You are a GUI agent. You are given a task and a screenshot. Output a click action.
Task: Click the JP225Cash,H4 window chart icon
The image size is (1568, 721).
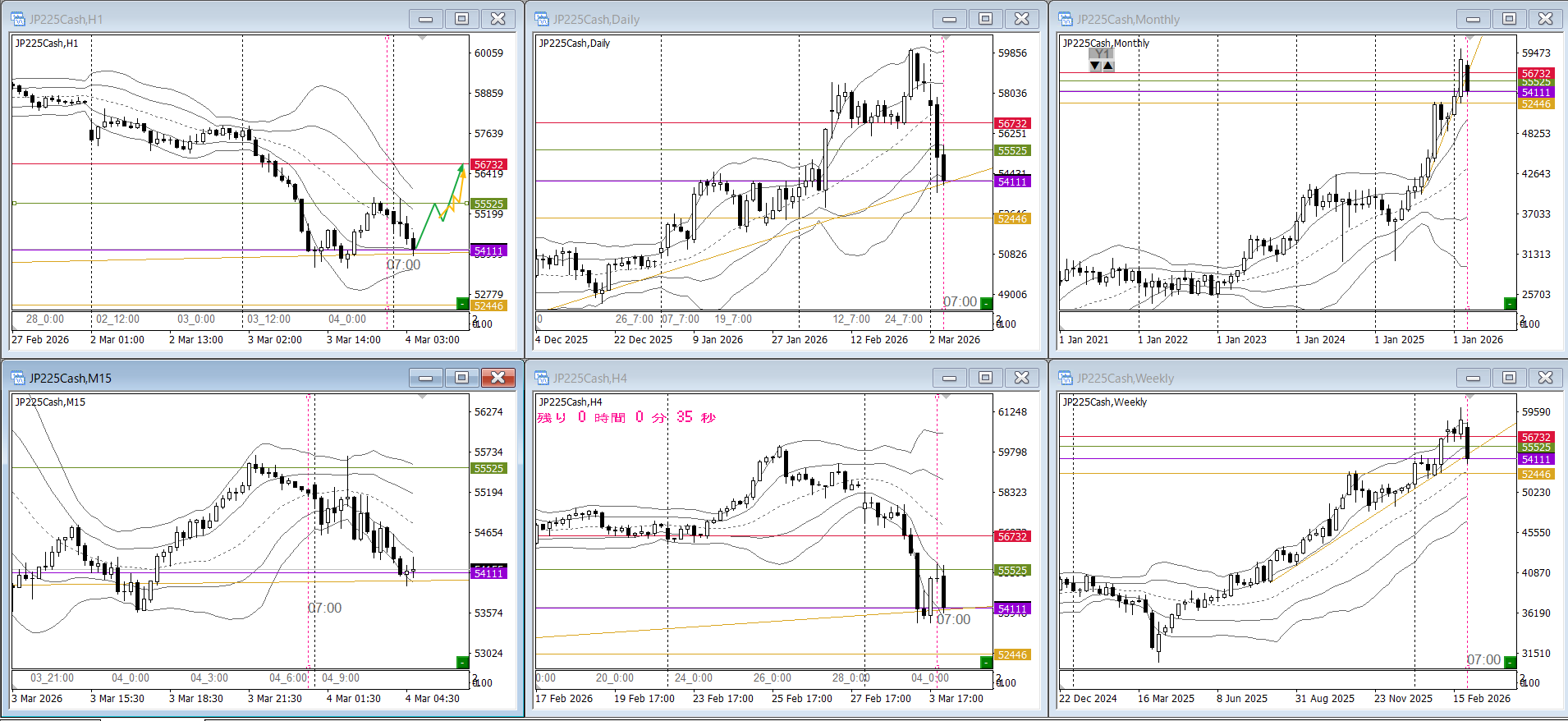(x=542, y=378)
